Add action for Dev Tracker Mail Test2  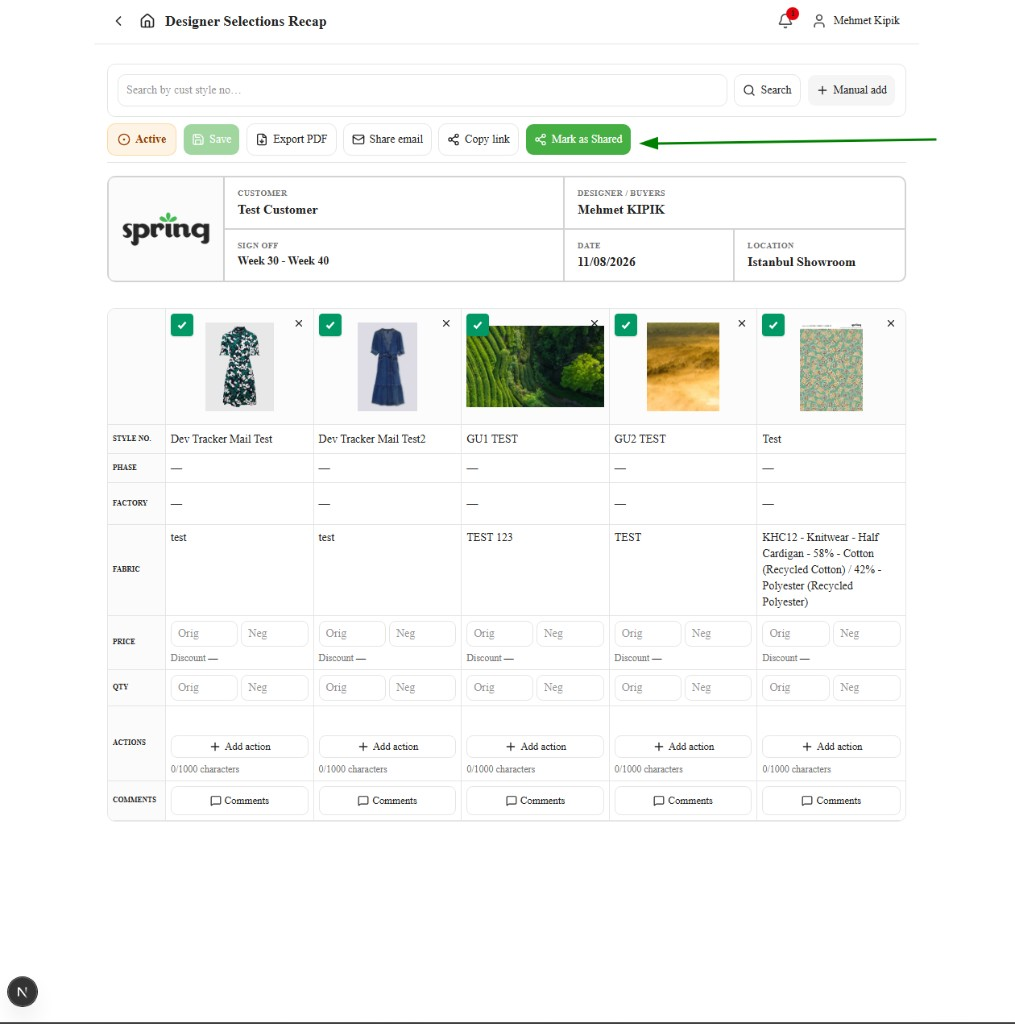pyautogui.click(x=387, y=746)
